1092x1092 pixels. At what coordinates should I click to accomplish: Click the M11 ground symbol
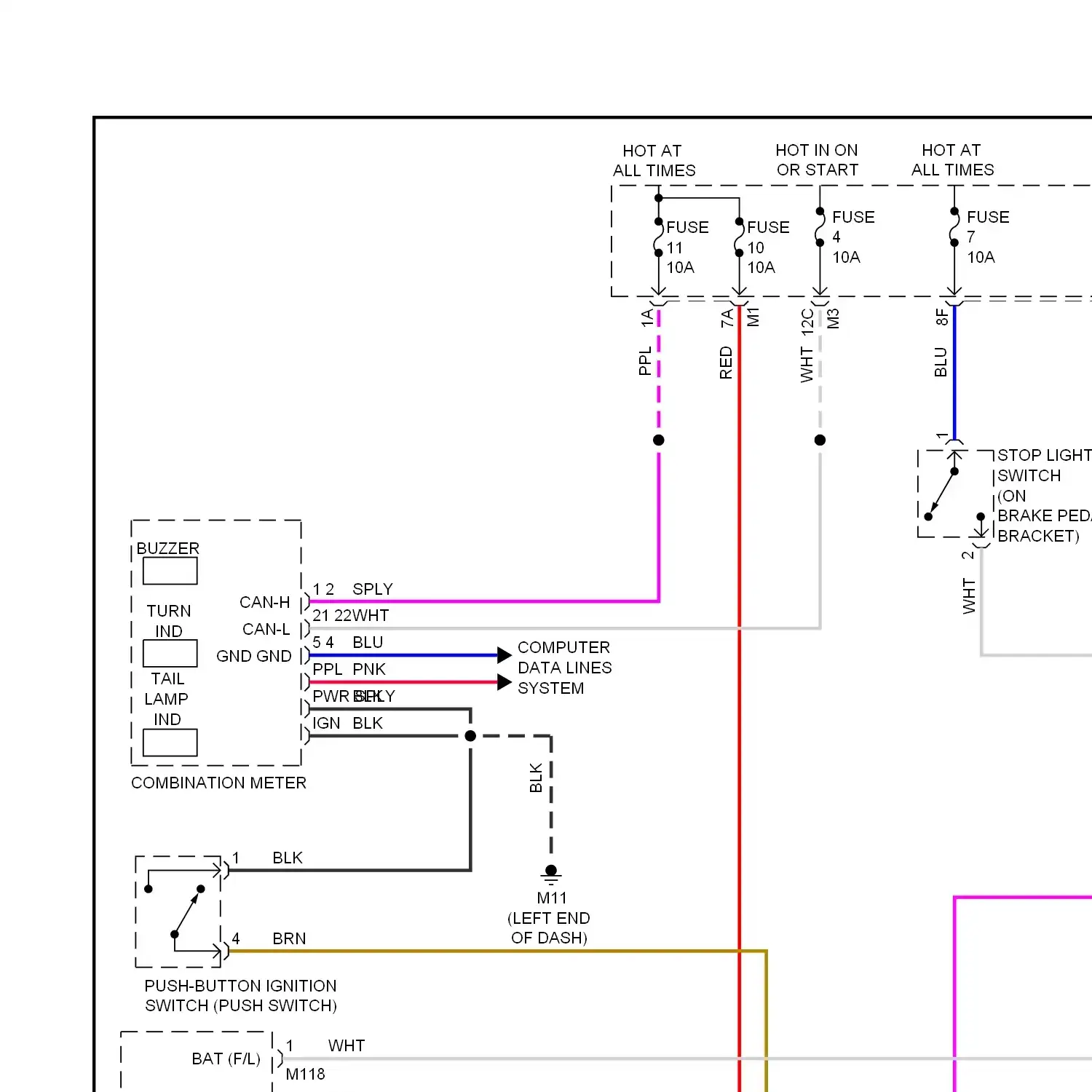tap(551, 874)
